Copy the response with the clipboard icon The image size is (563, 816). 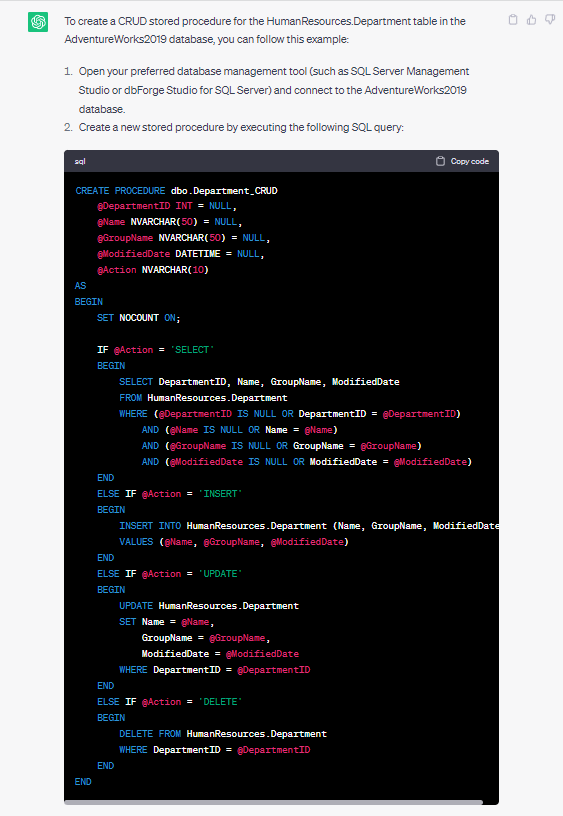(x=513, y=20)
